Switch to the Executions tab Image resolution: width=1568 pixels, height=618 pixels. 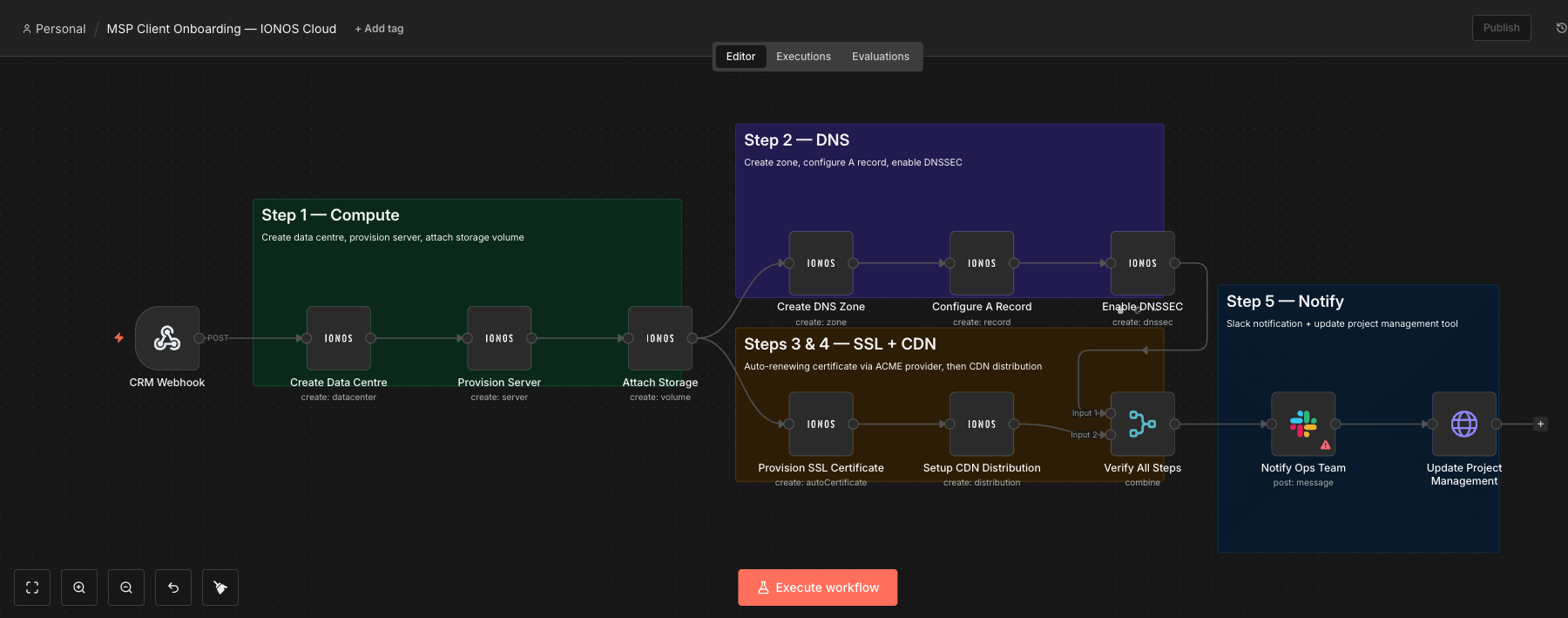pyautogui.click(x=803, y=57)
